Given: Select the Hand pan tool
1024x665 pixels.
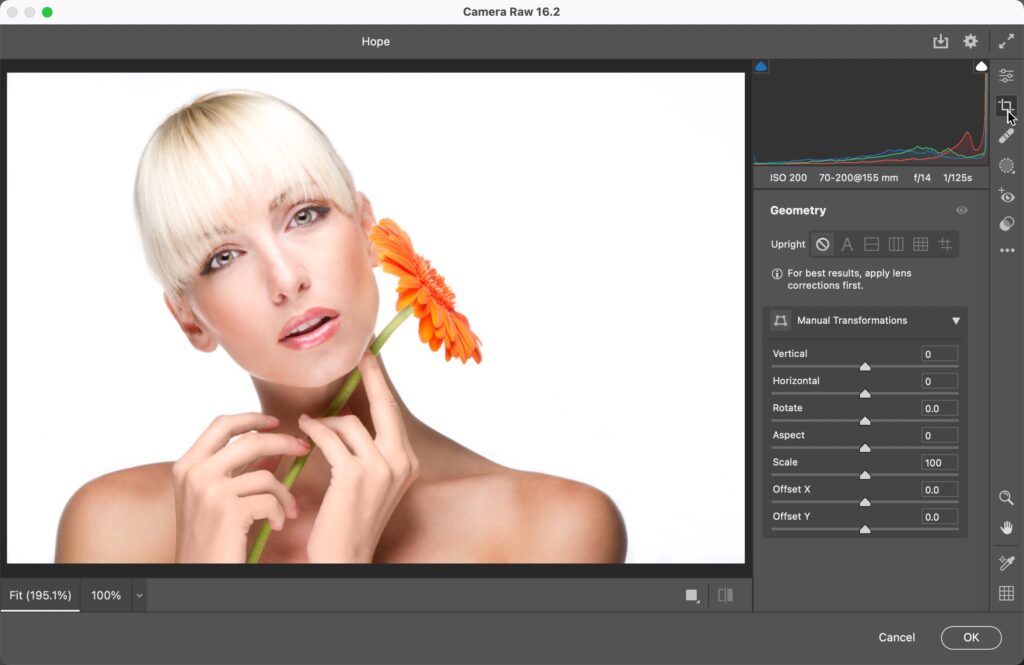Looking at the screenshot, I should tap(1006, 527).
